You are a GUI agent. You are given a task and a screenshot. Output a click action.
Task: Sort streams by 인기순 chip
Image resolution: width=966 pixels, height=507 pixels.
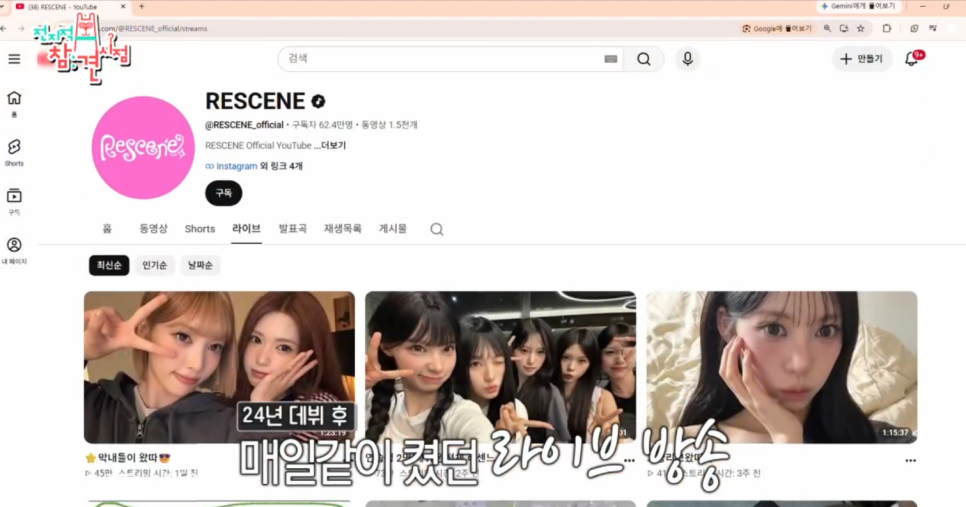pyautogui.click(x=155, y=266)
